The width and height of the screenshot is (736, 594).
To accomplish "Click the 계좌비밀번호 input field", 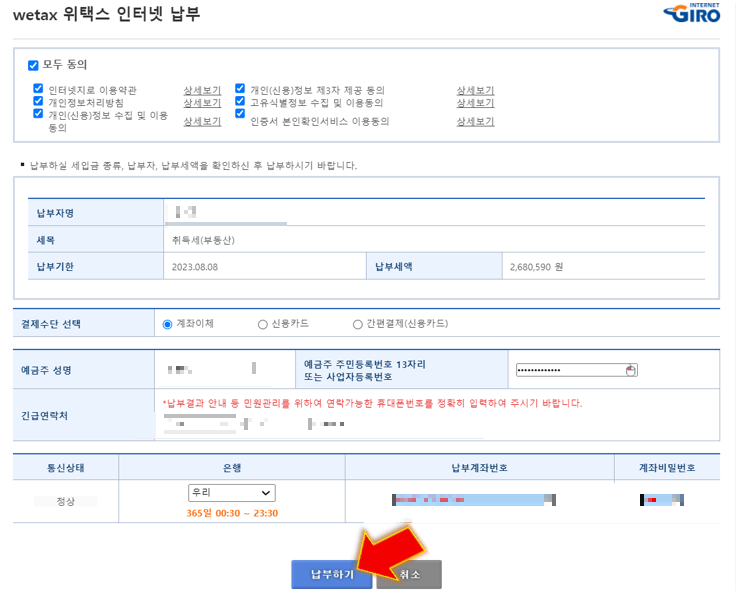I will 661,500.
